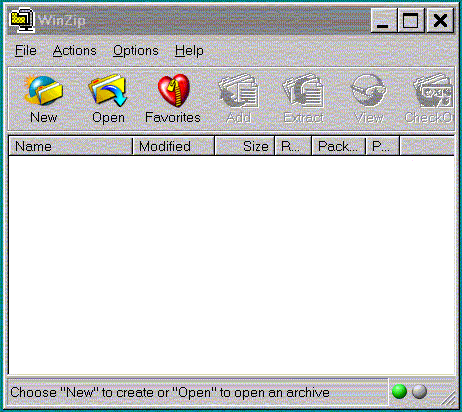
Task: Click the window resize grip
Action: 449,398
